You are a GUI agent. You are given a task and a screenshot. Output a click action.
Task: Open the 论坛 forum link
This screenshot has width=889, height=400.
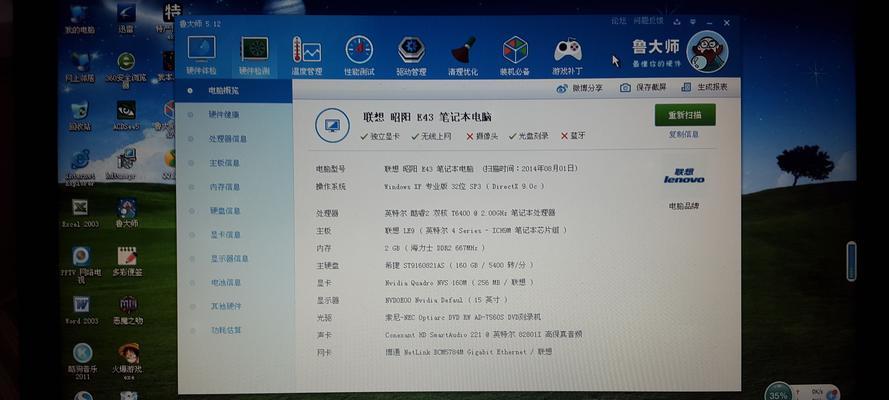pos(619,21)
